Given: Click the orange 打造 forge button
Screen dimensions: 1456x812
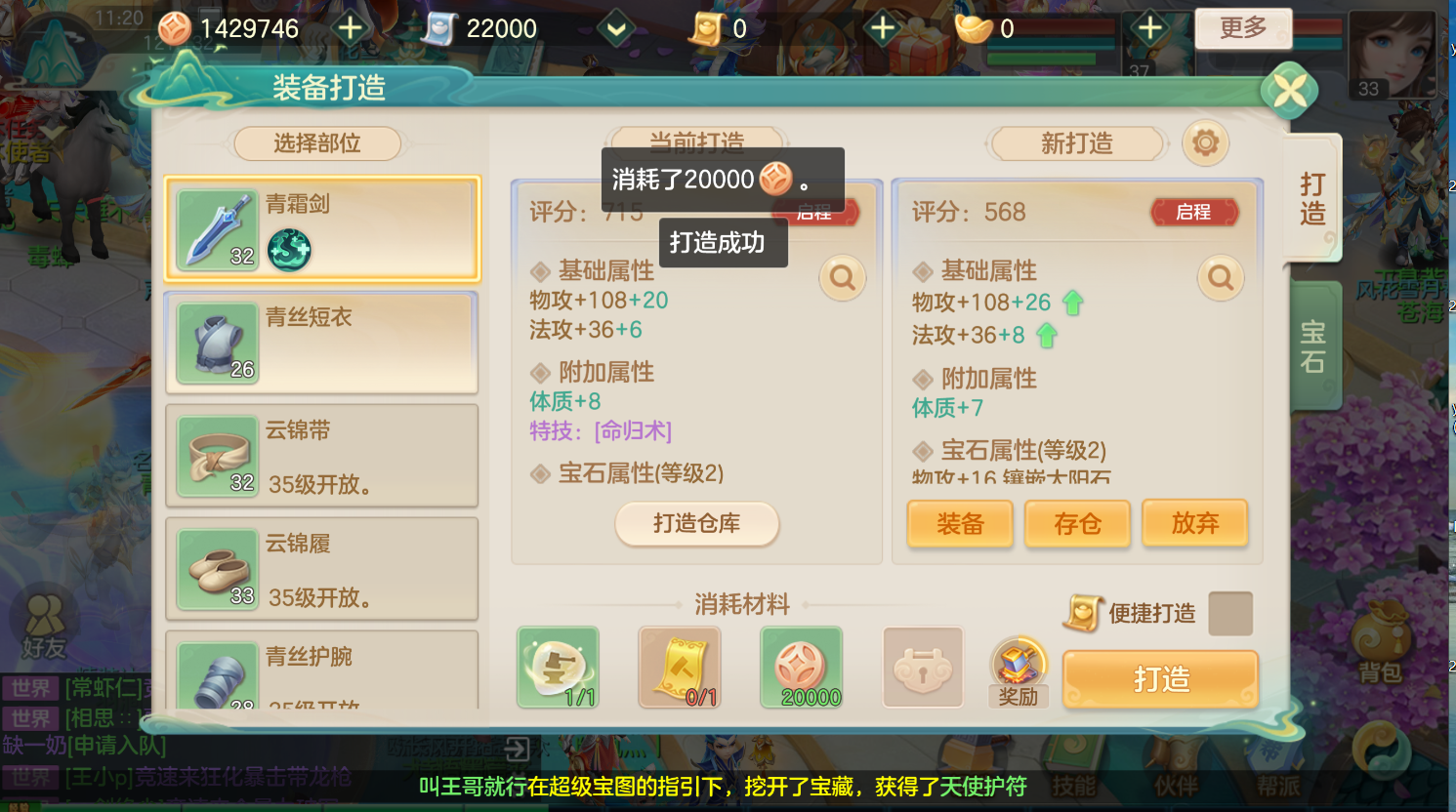Looking at the screenshot, I should coord(1160,679).
